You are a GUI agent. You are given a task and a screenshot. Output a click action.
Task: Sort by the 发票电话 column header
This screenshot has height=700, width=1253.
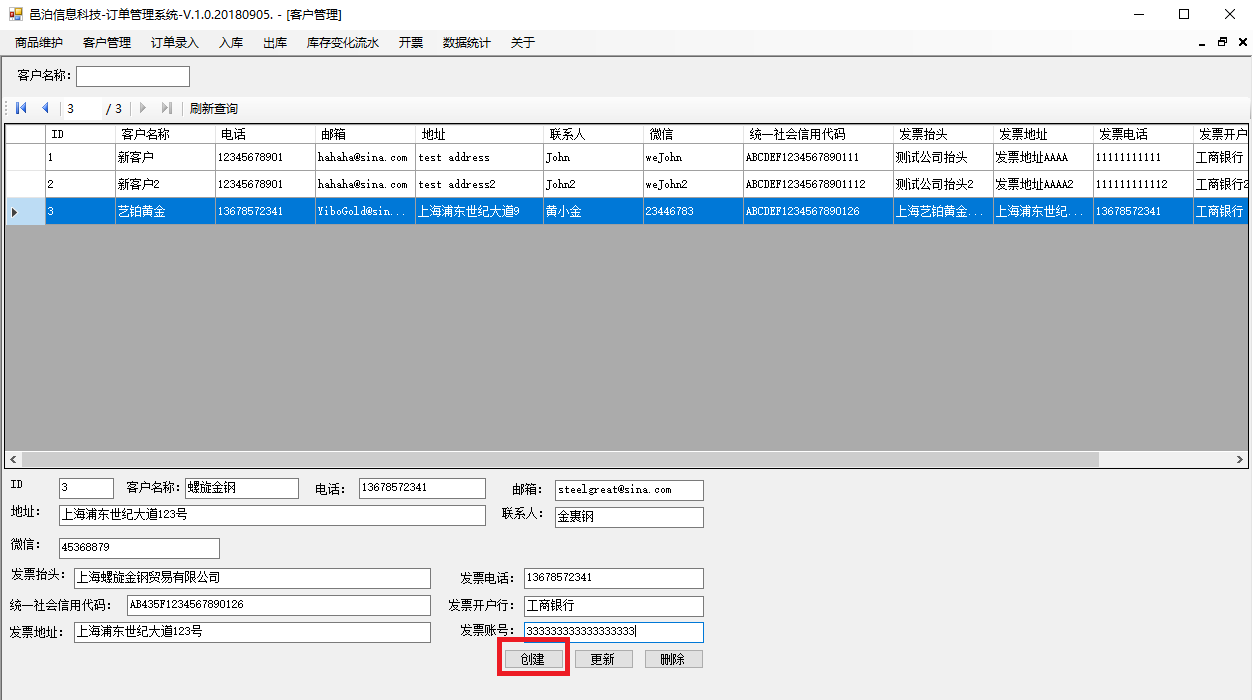click(1143, 134)
